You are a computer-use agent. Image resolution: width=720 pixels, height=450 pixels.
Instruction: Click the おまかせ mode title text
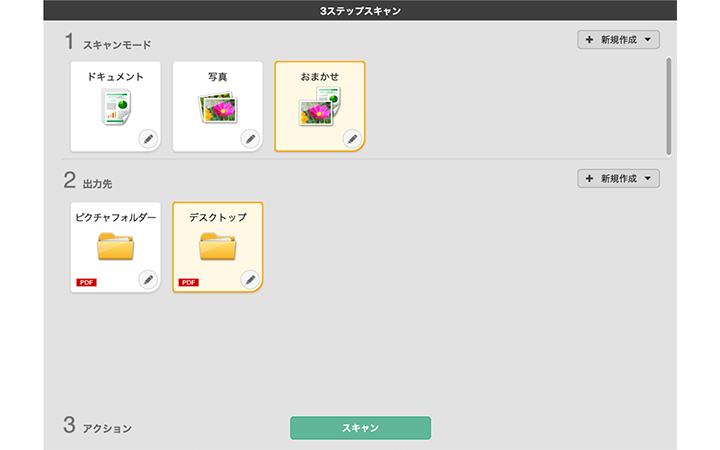tap(320, 77)
